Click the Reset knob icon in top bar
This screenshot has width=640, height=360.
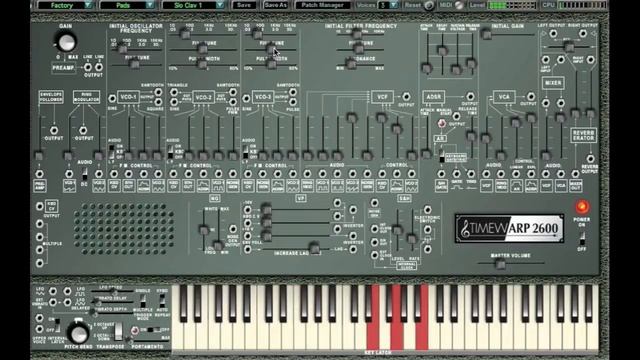coord(429,5)
